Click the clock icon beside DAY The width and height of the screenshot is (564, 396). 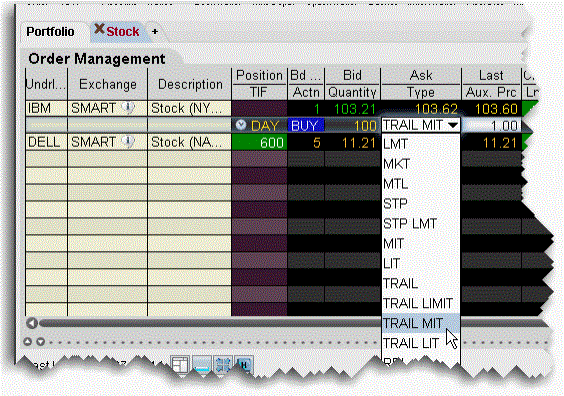click(241, 125)
